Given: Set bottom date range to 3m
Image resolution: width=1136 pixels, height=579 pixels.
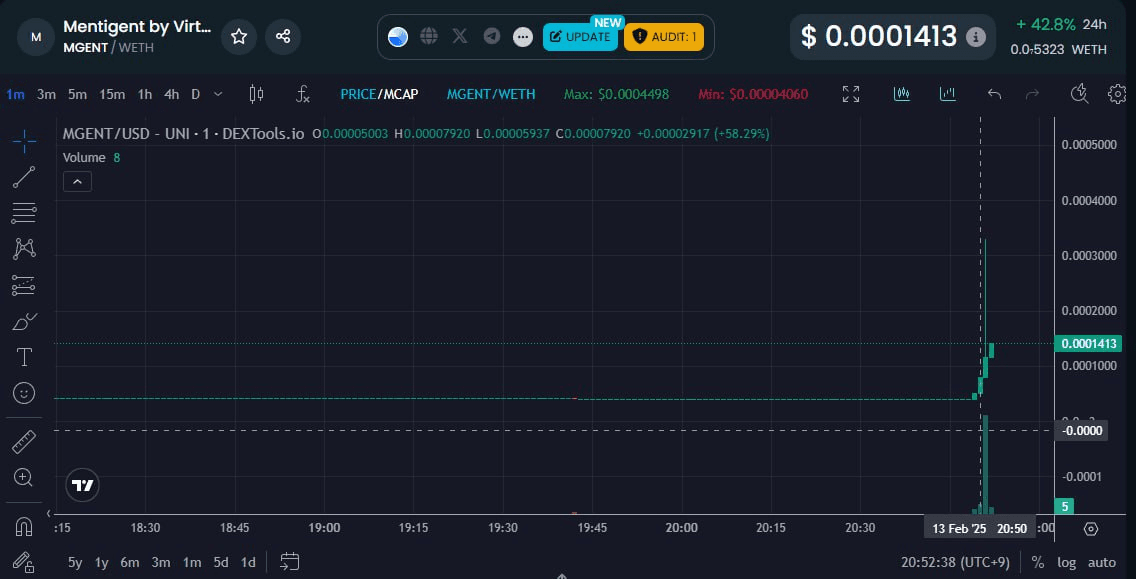Looking at the screenshot, I should pyautogui.click(x=161, y=562).
